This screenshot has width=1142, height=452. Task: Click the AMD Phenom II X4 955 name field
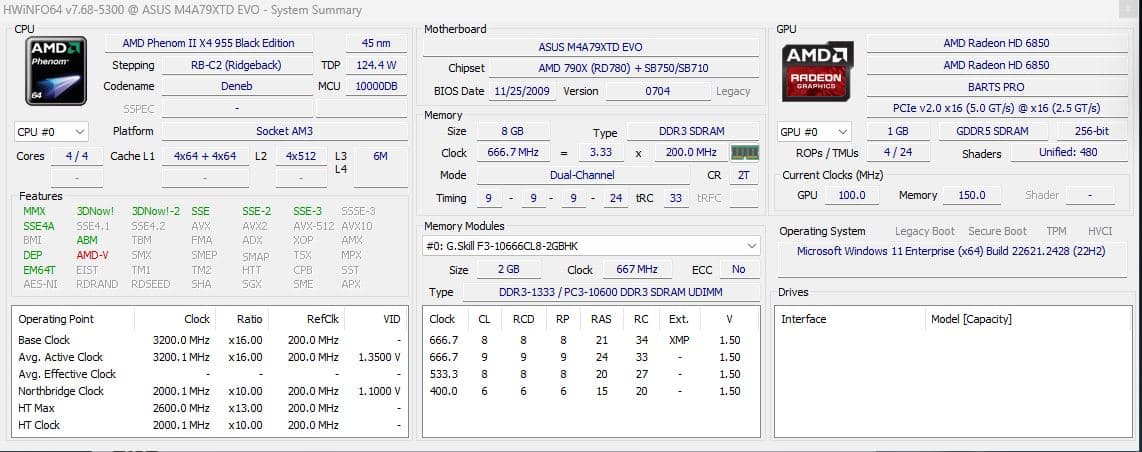(208, 43)
